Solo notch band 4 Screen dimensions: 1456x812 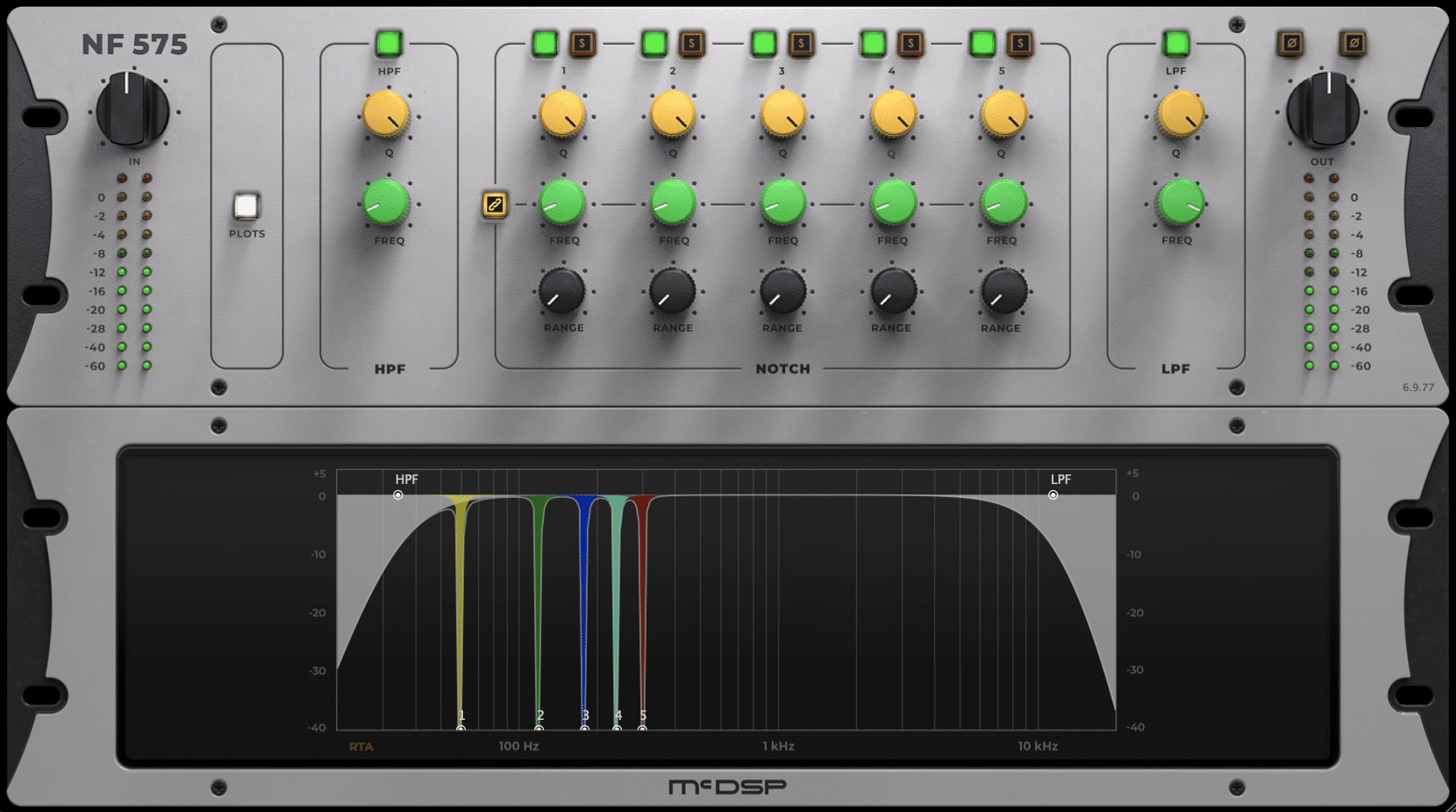coord(910,43)
